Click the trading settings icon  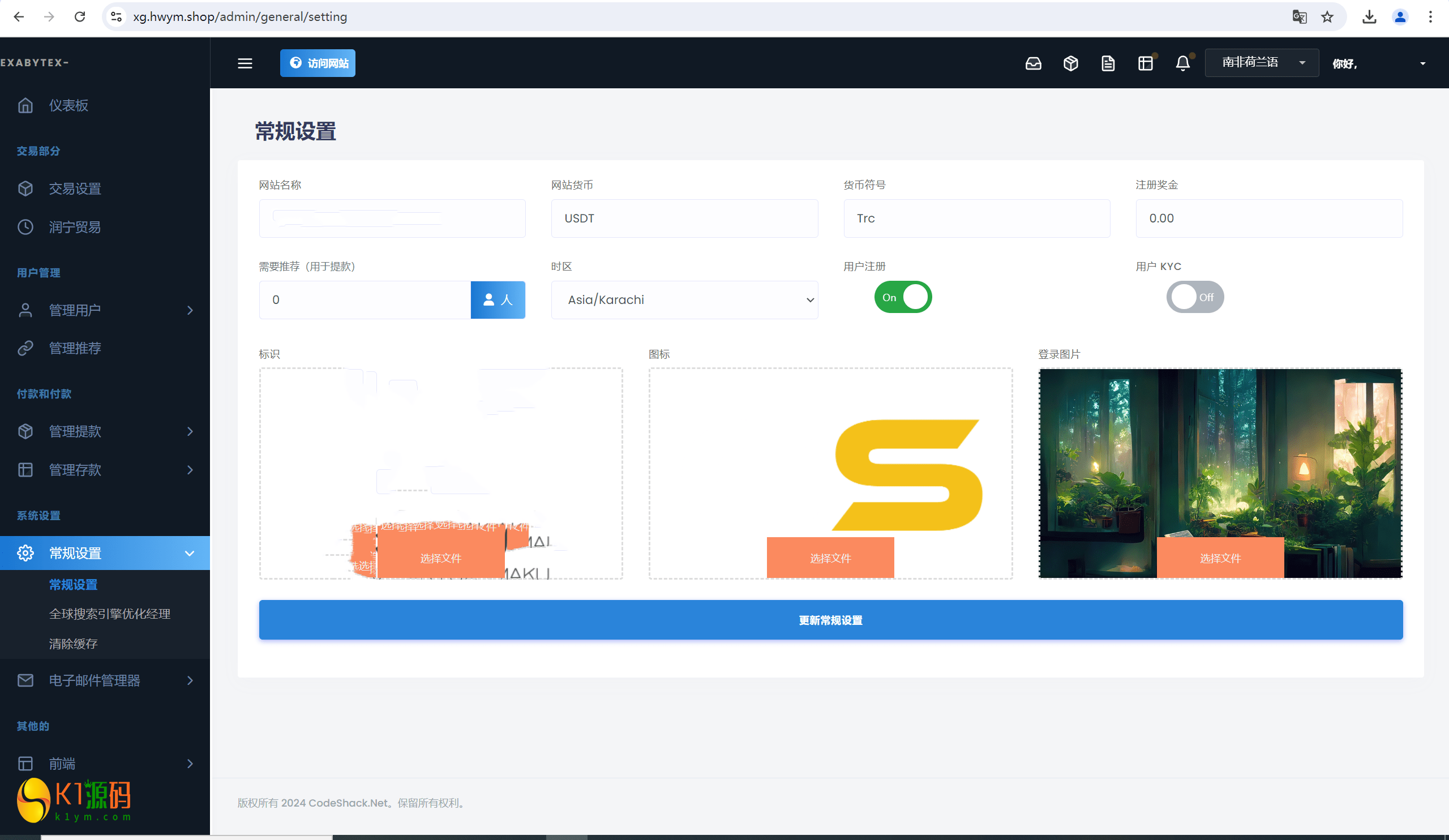pos(26,188)
